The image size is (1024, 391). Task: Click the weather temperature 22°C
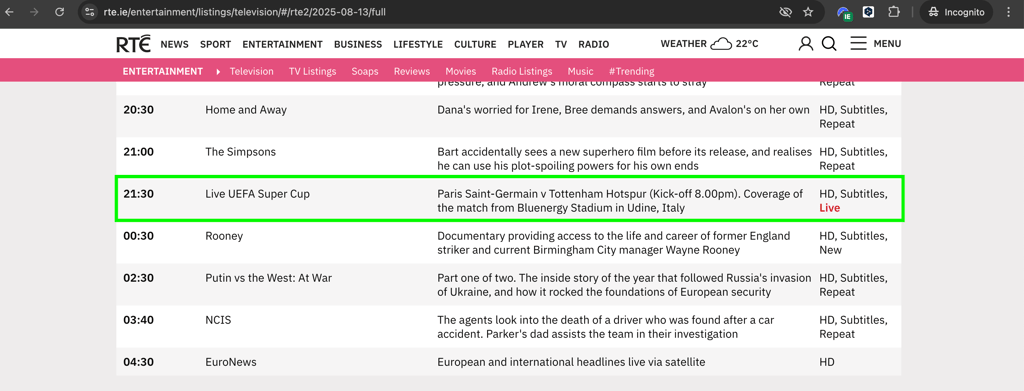[x=747, y=44]
